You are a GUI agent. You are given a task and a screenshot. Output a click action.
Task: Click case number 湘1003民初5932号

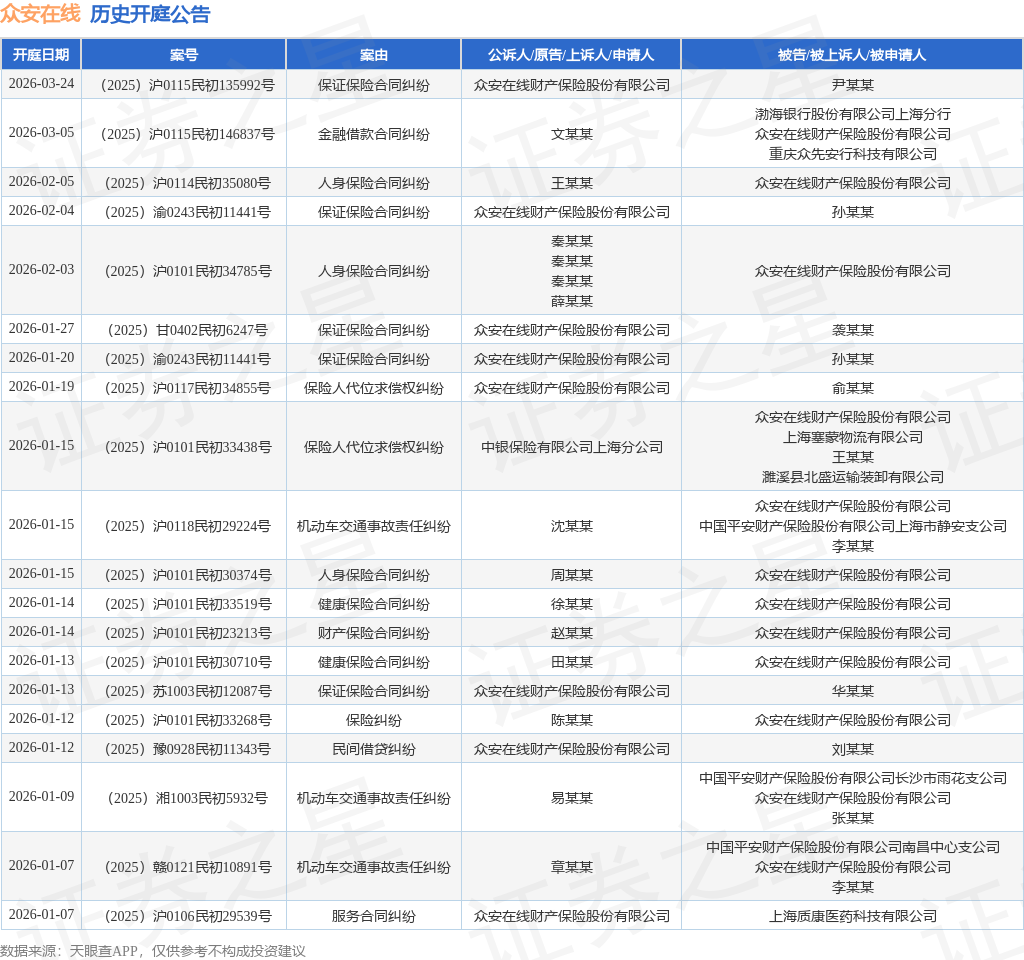(212, 798)
